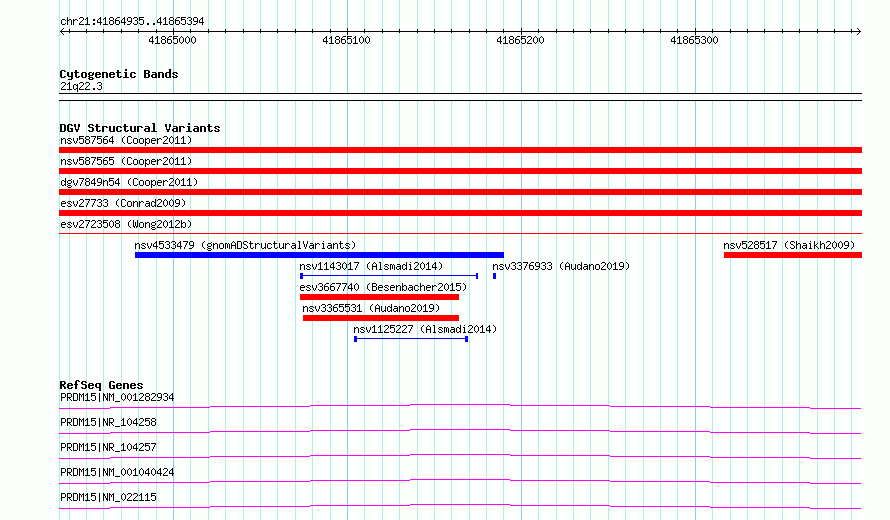The width and height of the screenshot is (890, 520).
Task: Select the blue nsv4533479 gnomAD variant bar
Action: (x=319, y=255)
